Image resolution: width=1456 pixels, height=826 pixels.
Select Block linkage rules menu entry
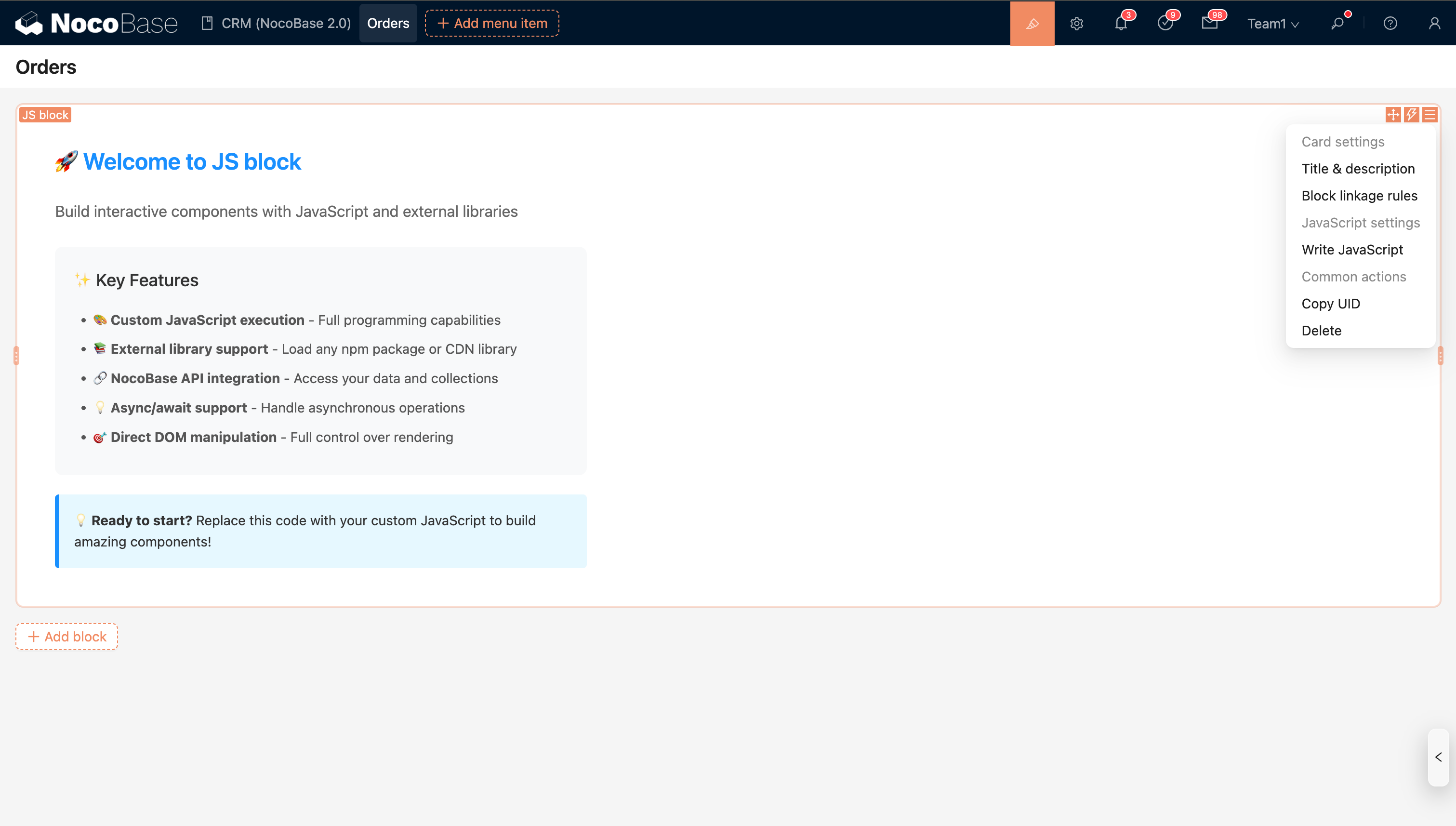[1359, 196]
